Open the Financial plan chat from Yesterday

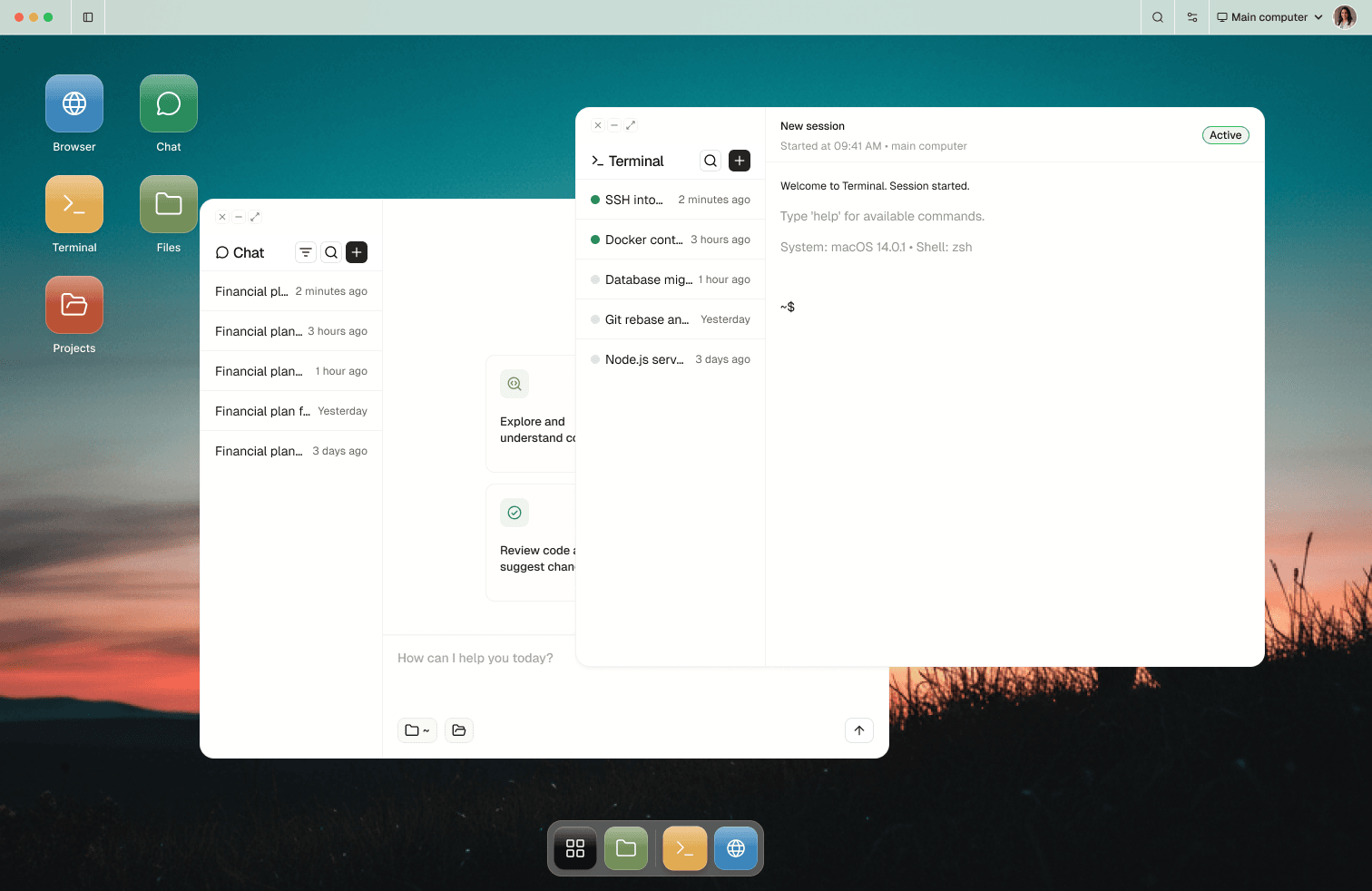[x=291, y=411]
